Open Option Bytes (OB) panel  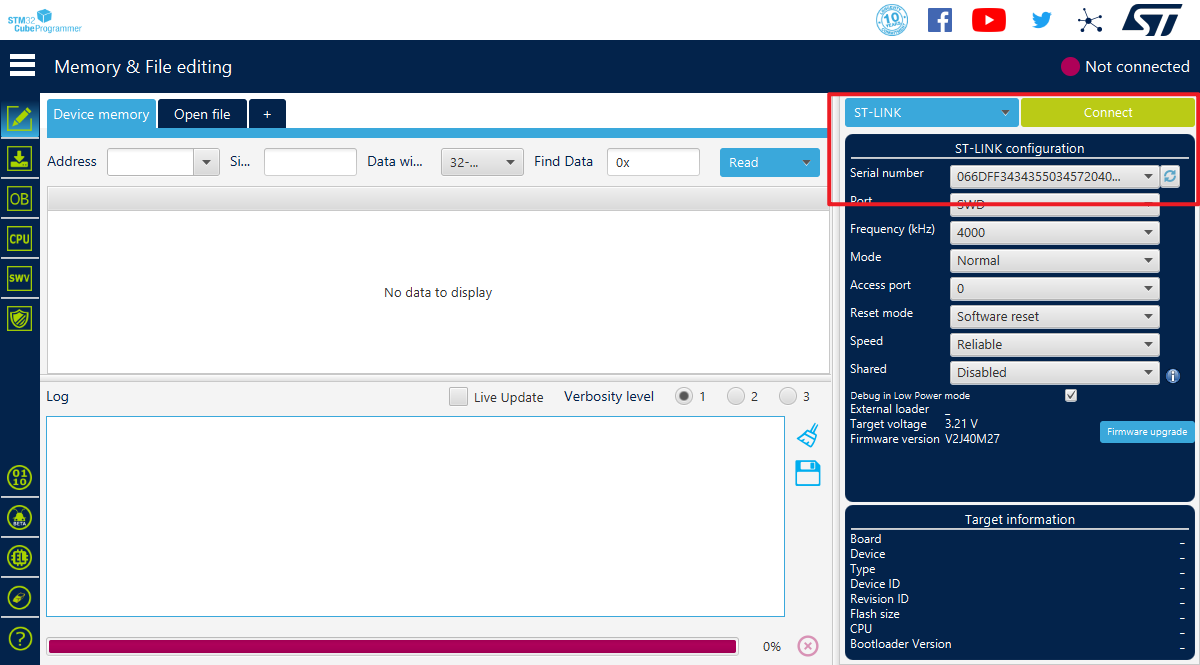(19, 199)
